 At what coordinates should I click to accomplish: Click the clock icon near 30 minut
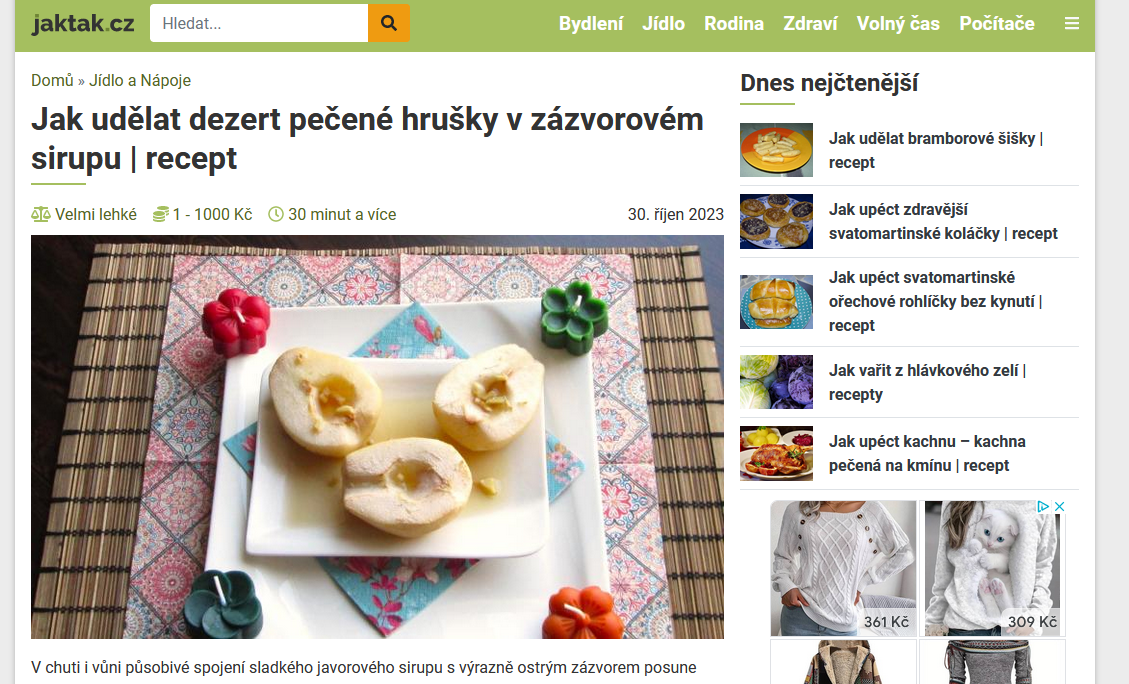coord(276,215)
